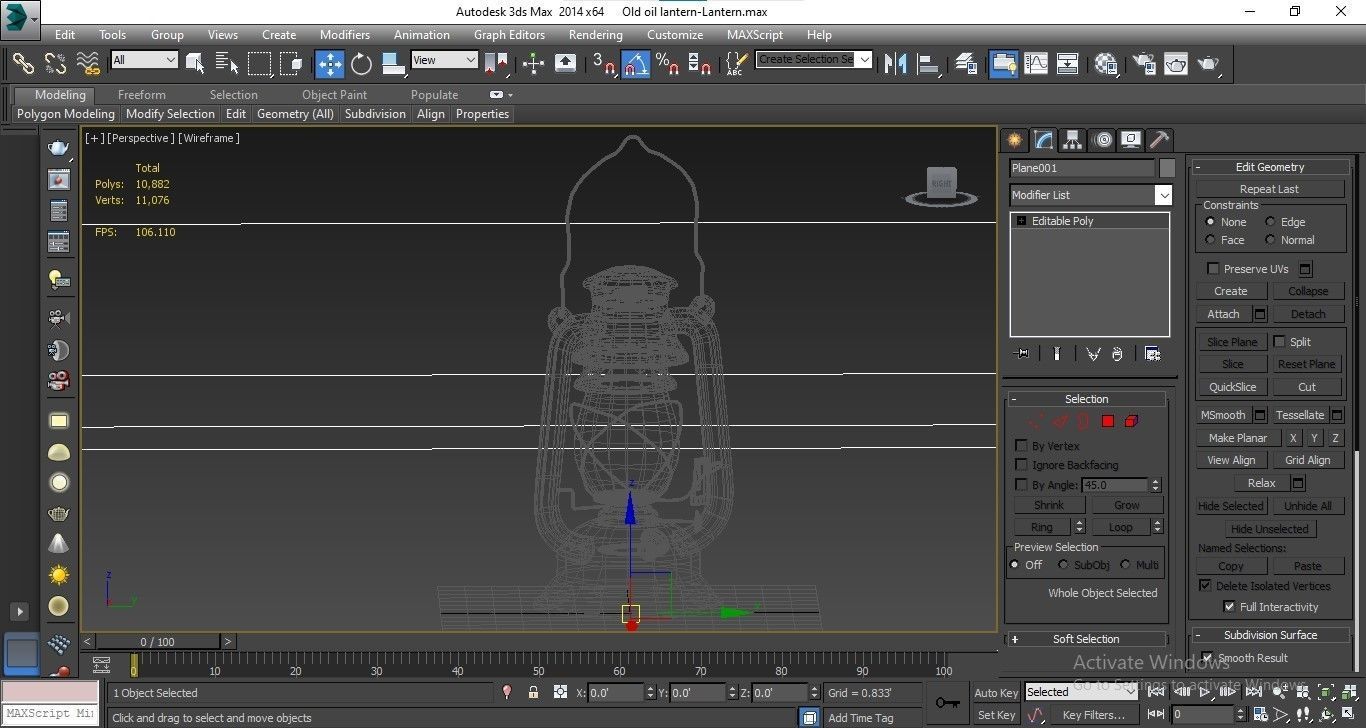Open the Rendered Frame Window
1366x728 pixels.
point(1176,63)
